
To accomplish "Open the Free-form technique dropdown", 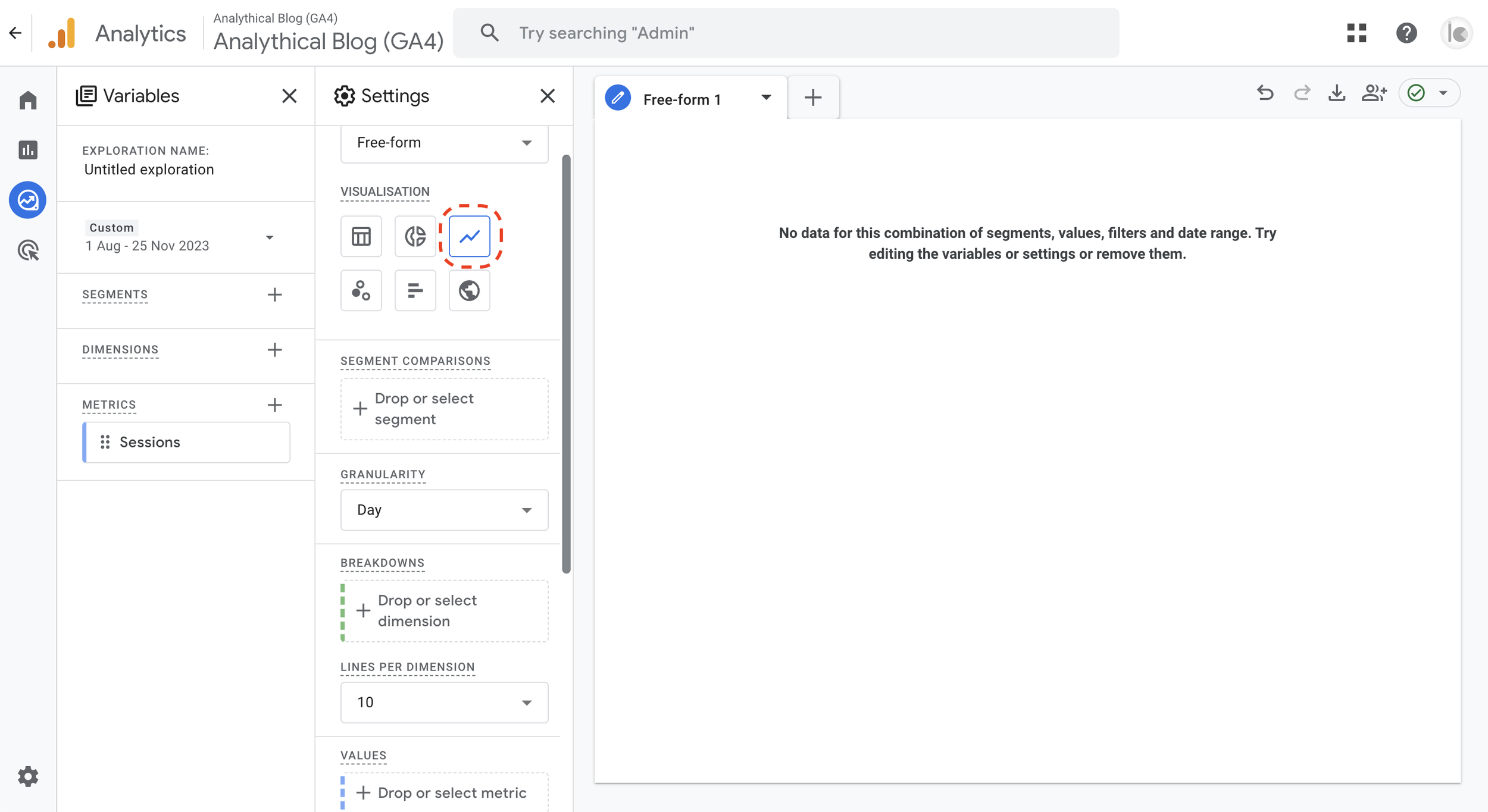I will point(444,143).
